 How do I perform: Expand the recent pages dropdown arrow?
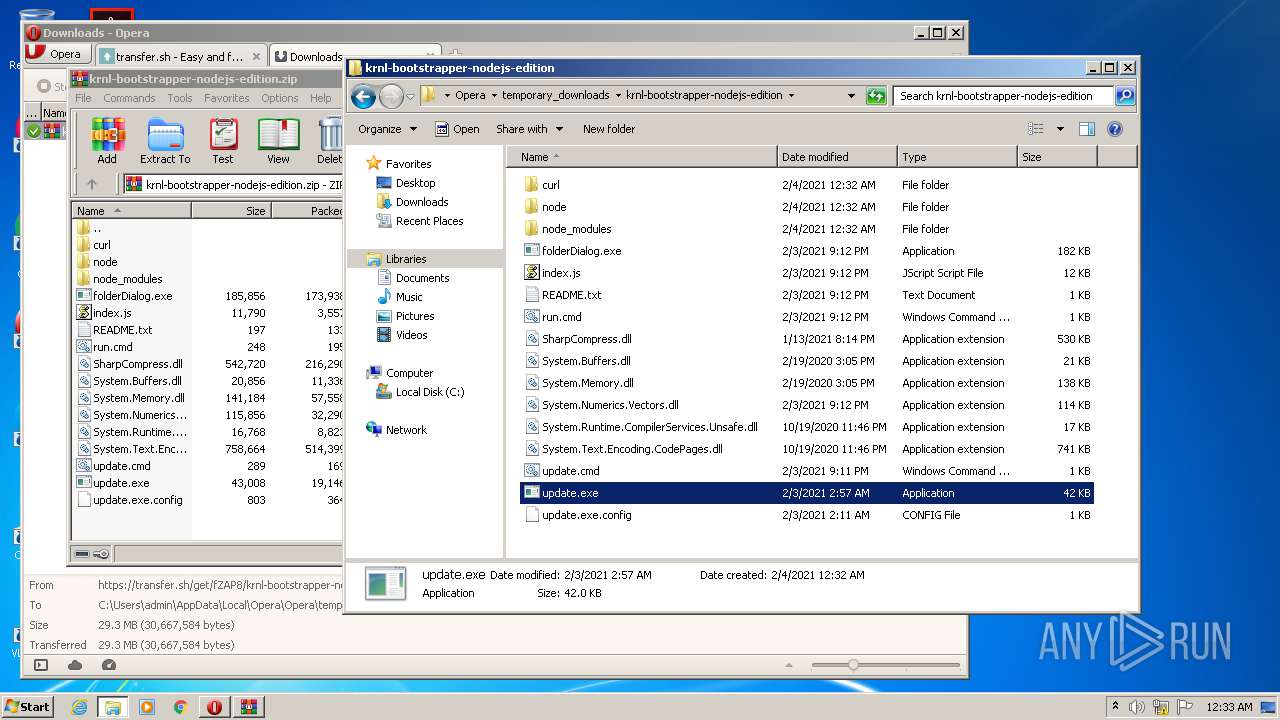pos(410,96)
